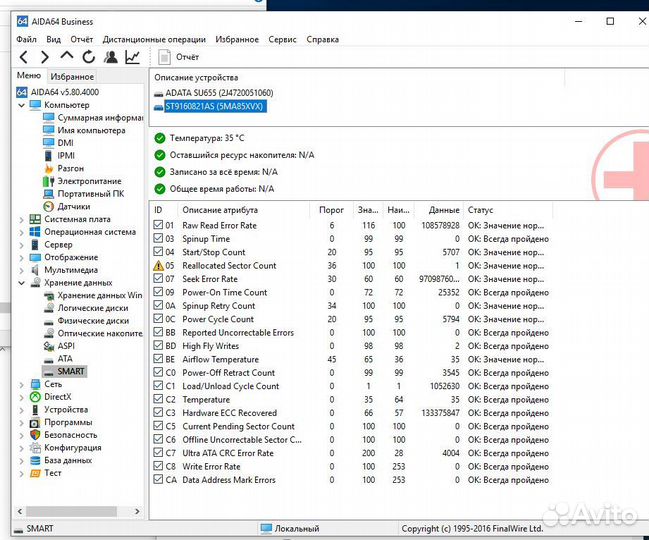Open the Дистанционные операции menu
The width and height of the screenshot is (649, 540).
click(154, 39)
